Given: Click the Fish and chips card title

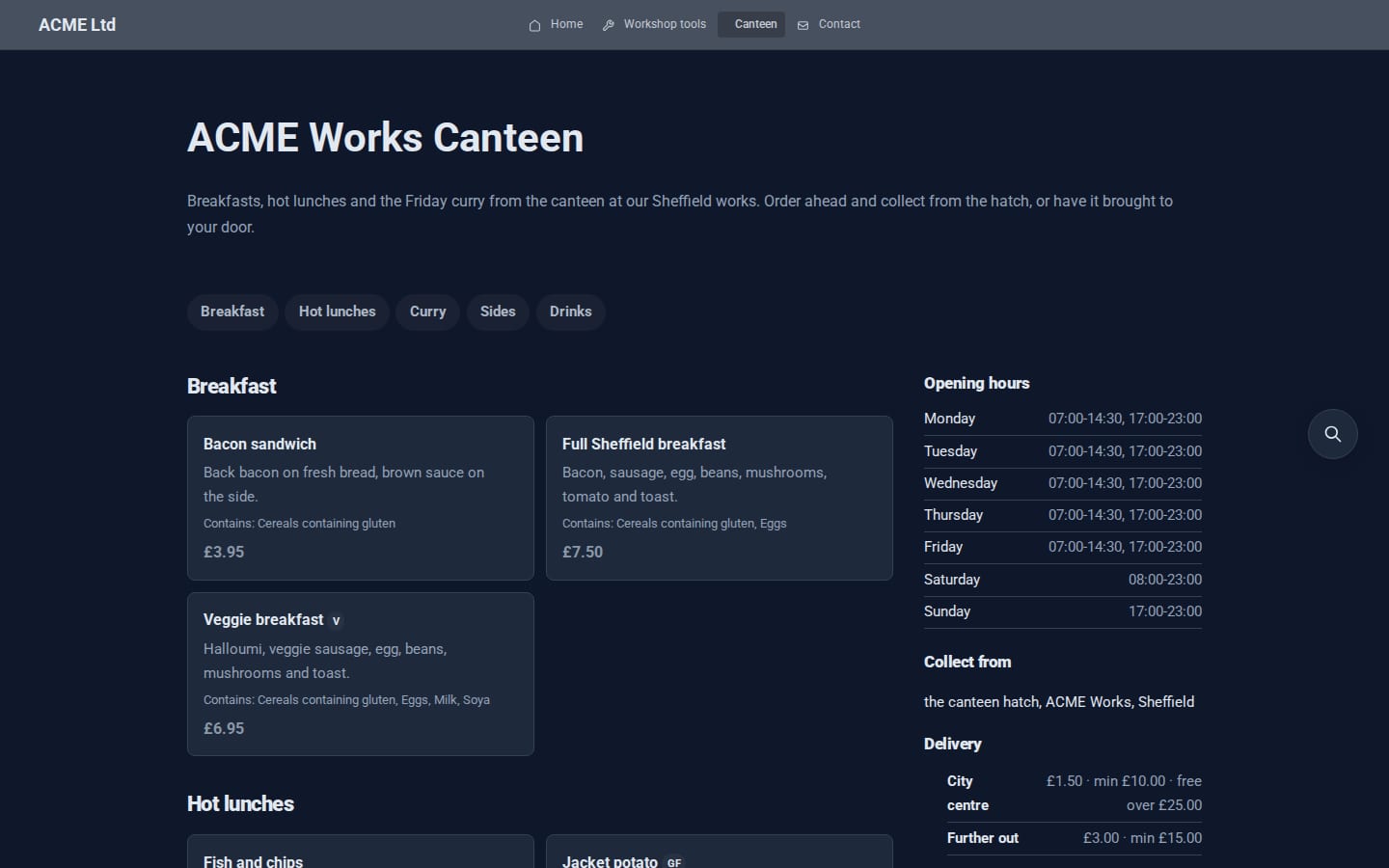Looking at the screenshot, I should pos(253,861).
